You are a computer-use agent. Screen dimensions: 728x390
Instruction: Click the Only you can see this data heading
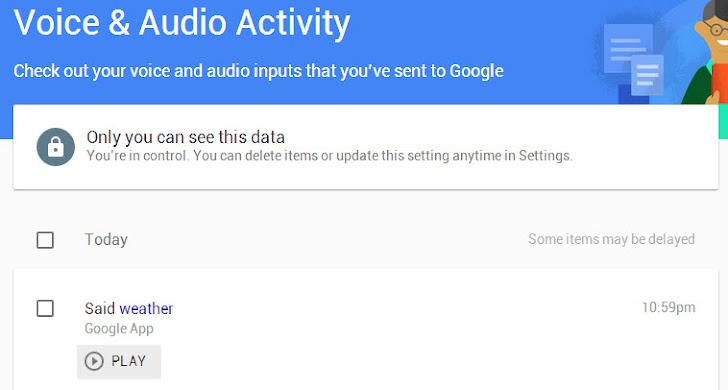pyautogui.click(x=186, y=137)
